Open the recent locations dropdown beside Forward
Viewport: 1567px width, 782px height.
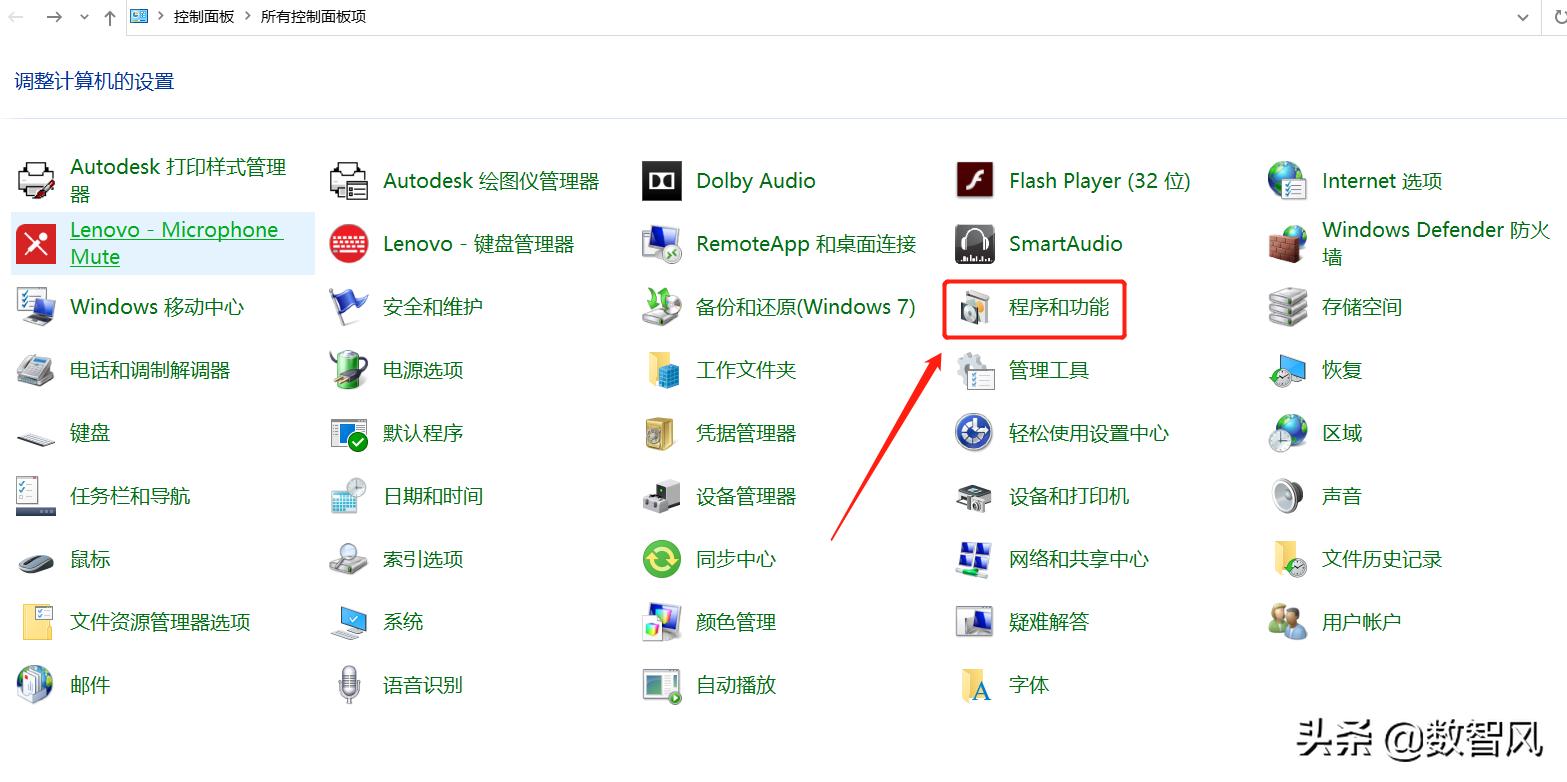pyautogui.click(x=83, y=17)
